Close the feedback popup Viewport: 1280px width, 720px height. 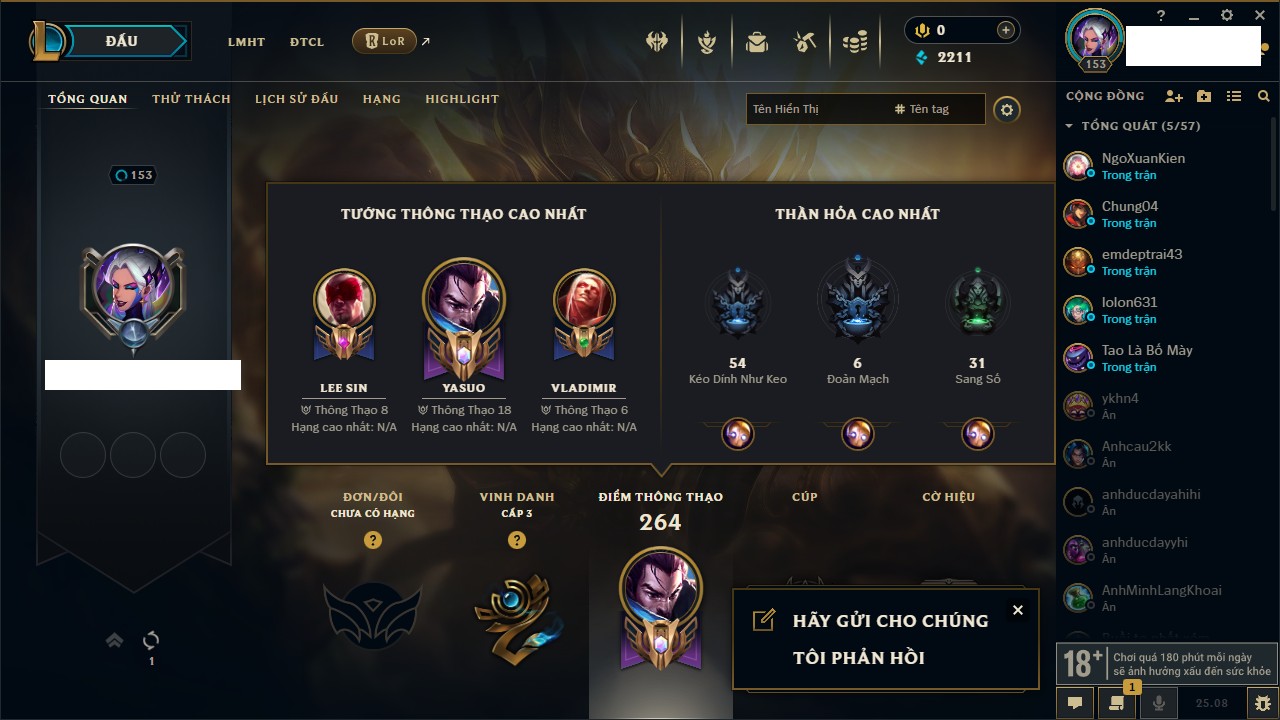[x=1018, y=610]
